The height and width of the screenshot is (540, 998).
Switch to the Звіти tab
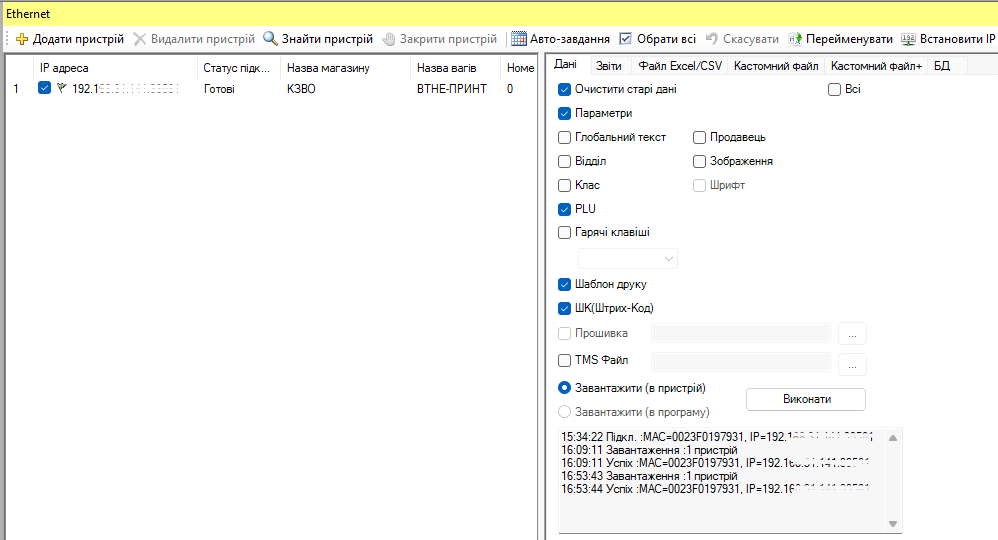coord(608,66)
